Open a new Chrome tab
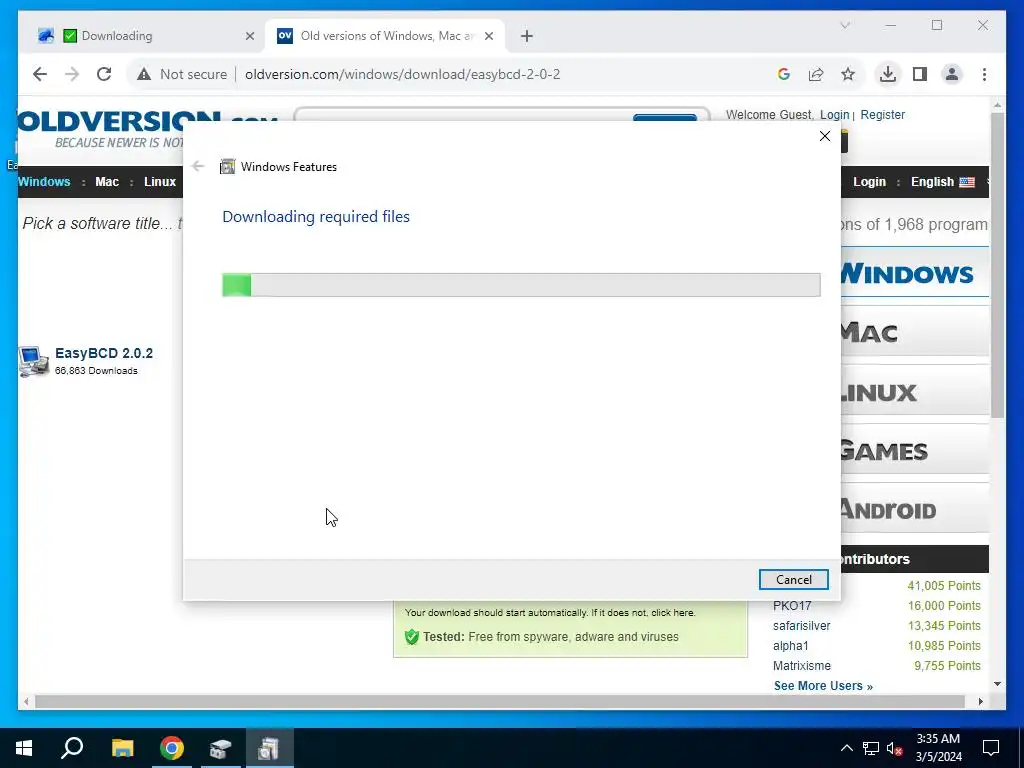The image size is (1024, 768). pyautogui.click(x=527, y=37)
